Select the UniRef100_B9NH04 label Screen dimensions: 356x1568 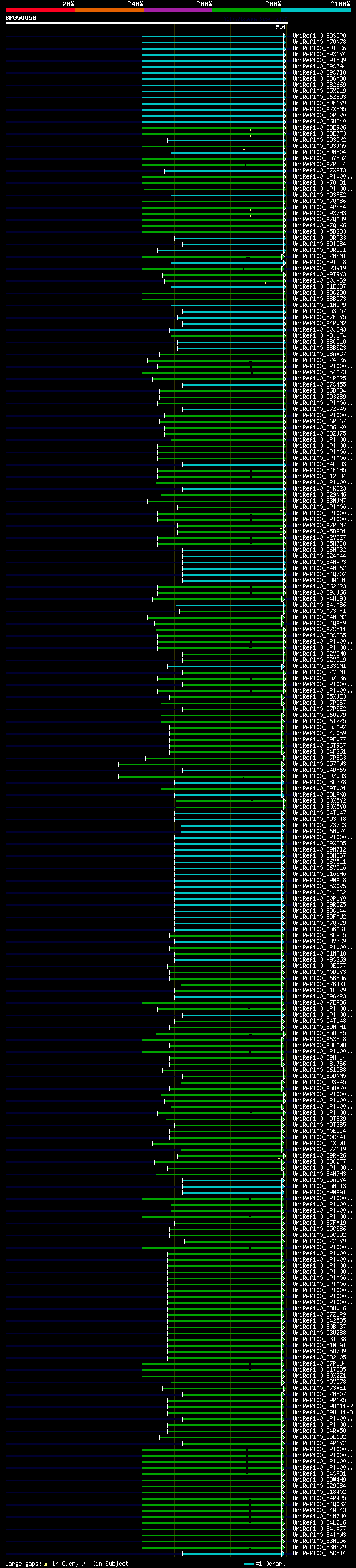point(319,152)
